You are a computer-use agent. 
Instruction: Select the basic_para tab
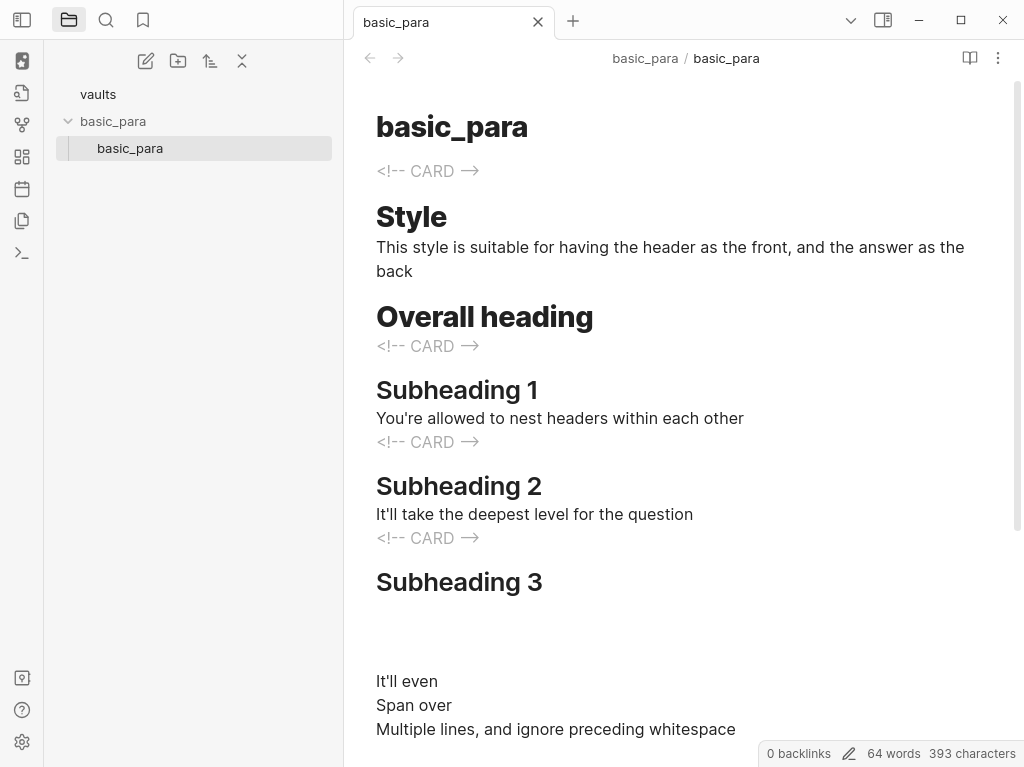pos(440,22)
